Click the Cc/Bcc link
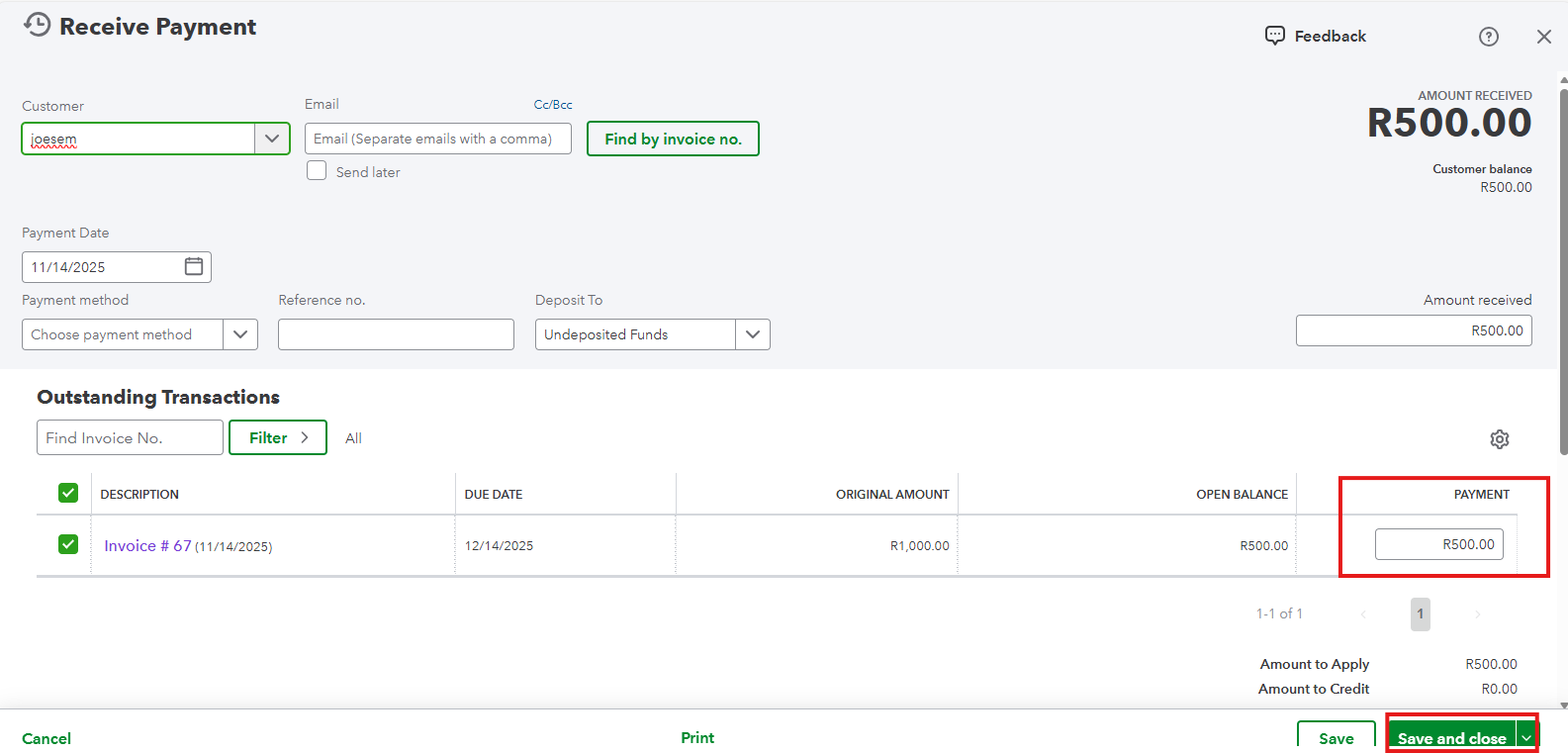Viewport: 1568px width, 753px height. 553,105
